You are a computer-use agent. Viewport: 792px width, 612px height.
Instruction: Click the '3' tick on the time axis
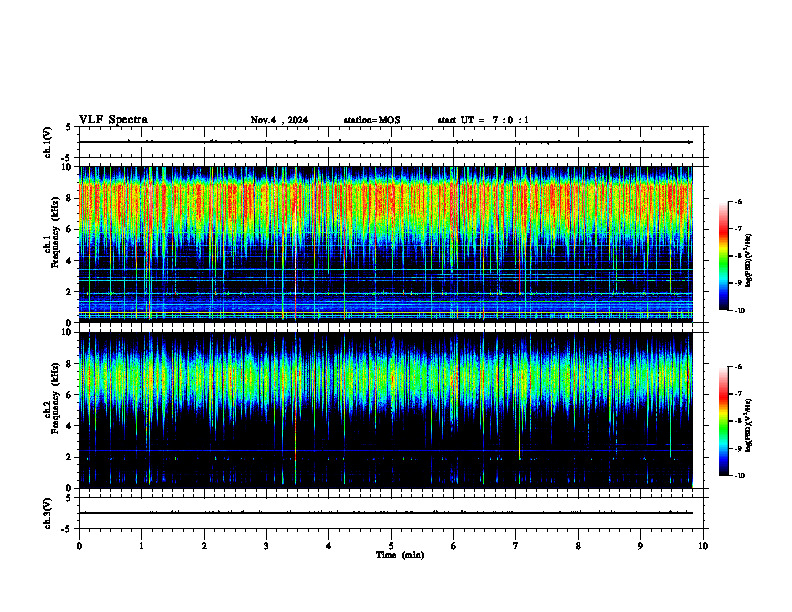(x=266, y=546)
